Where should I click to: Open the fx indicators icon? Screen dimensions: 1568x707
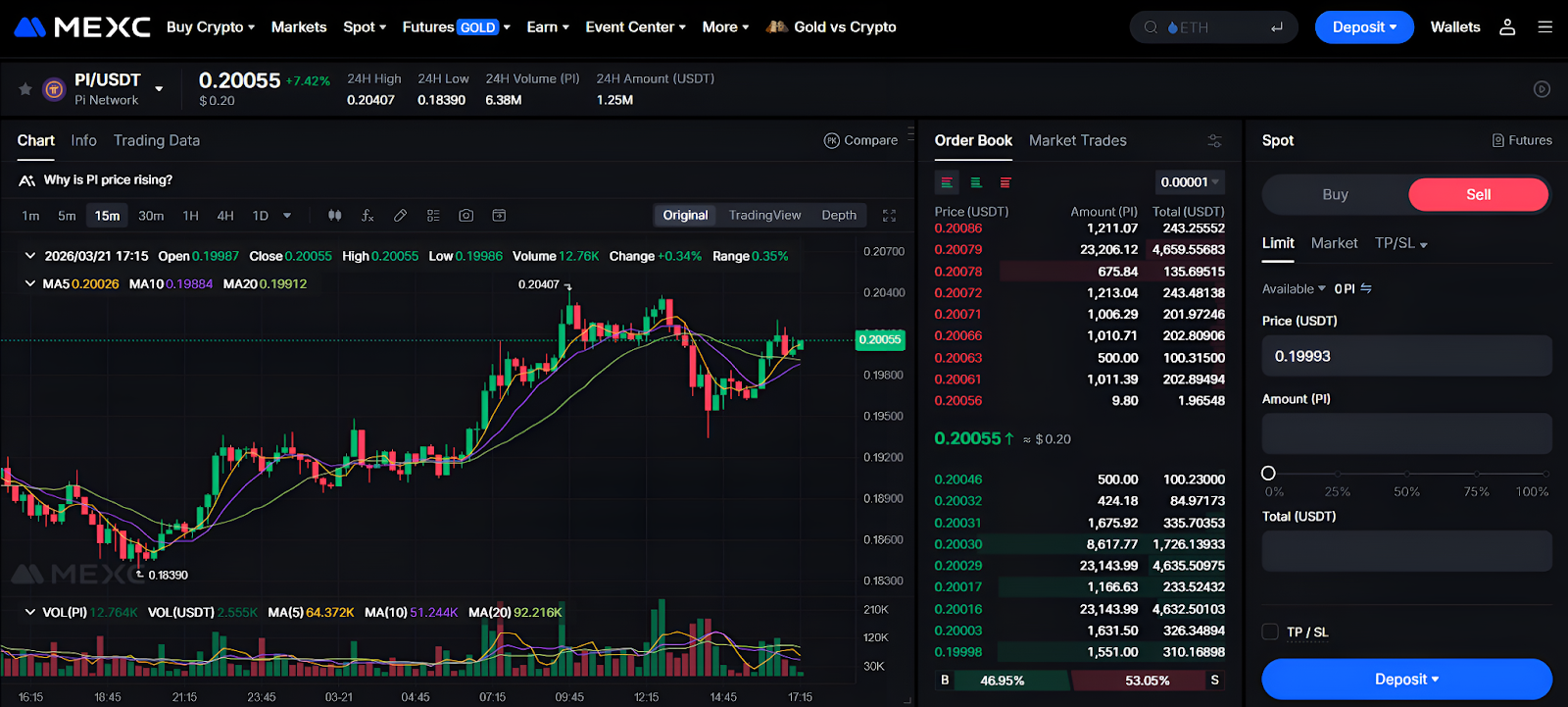click(x=367, y=216)
